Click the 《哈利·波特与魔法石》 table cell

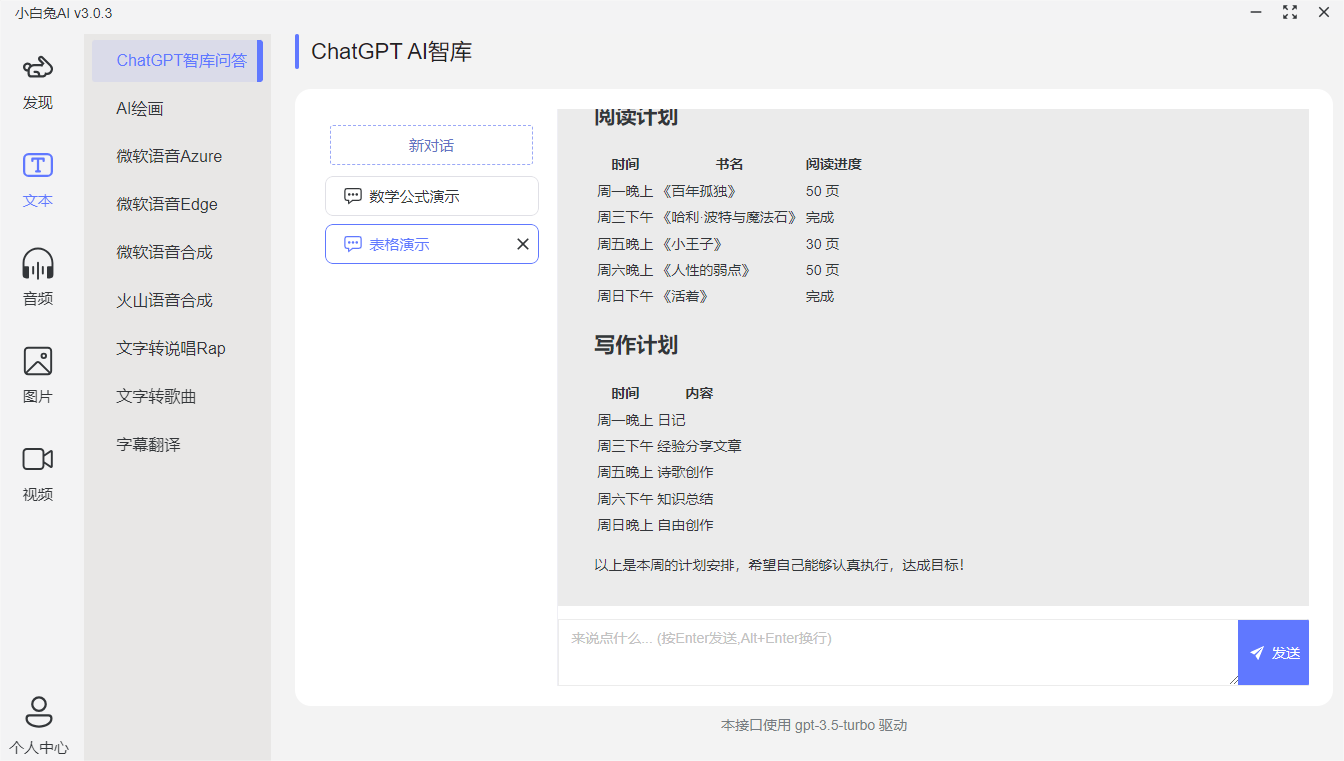tap(729, 217)
